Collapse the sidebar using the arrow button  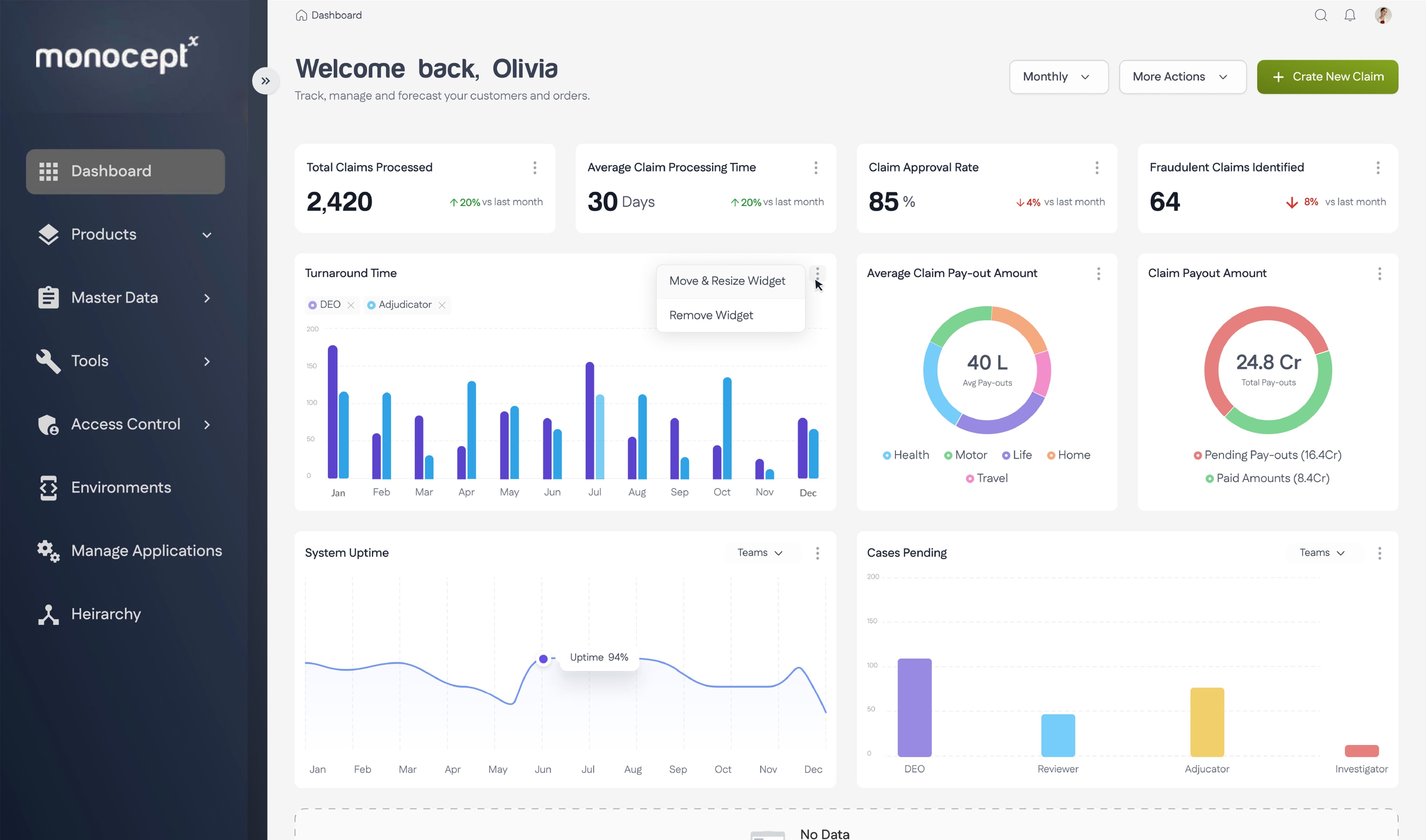pos(265,80)
